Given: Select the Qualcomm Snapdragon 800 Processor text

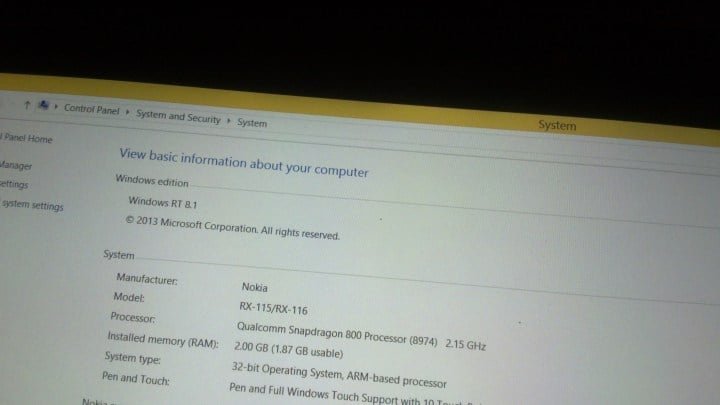Looking at the screenshot, I should (337, 333).
